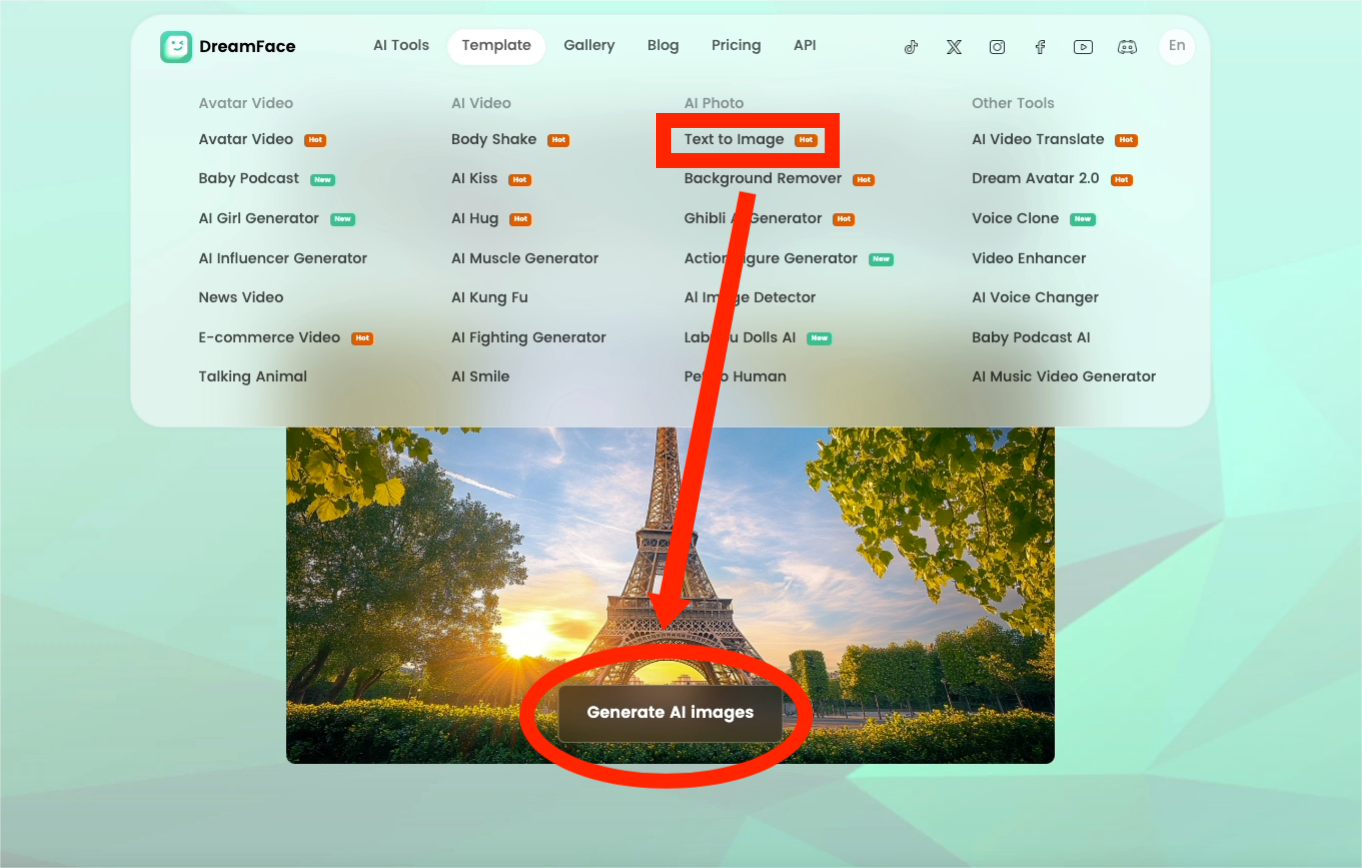1362x868 pixels.
Task: Open the YouTube social icon
Action: point(1083,47)
